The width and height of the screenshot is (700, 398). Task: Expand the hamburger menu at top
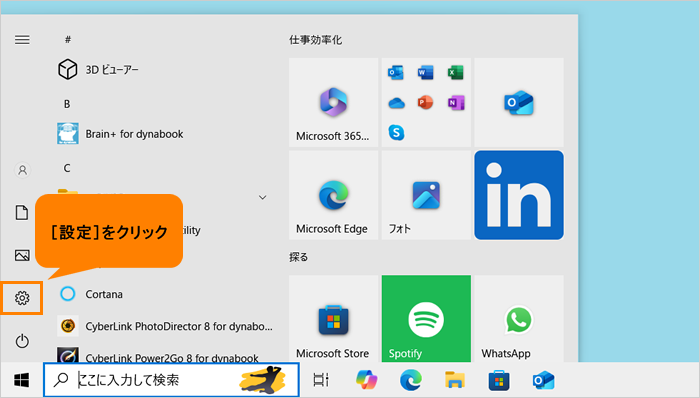click(22, 40)
